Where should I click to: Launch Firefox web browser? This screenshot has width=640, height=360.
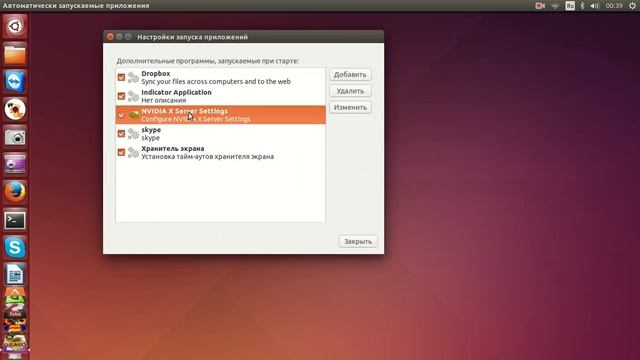tap(15, 192)
